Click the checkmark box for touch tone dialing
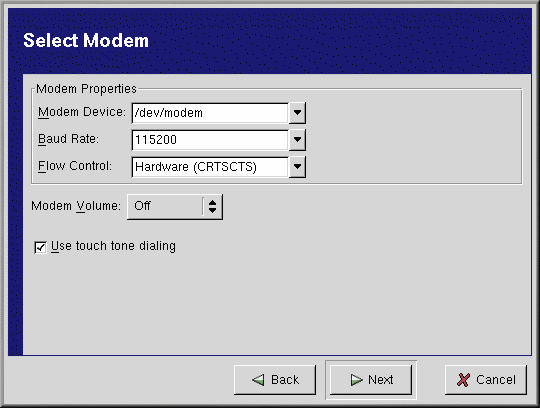The image size is (540, 408). click(x=40, y=247)
